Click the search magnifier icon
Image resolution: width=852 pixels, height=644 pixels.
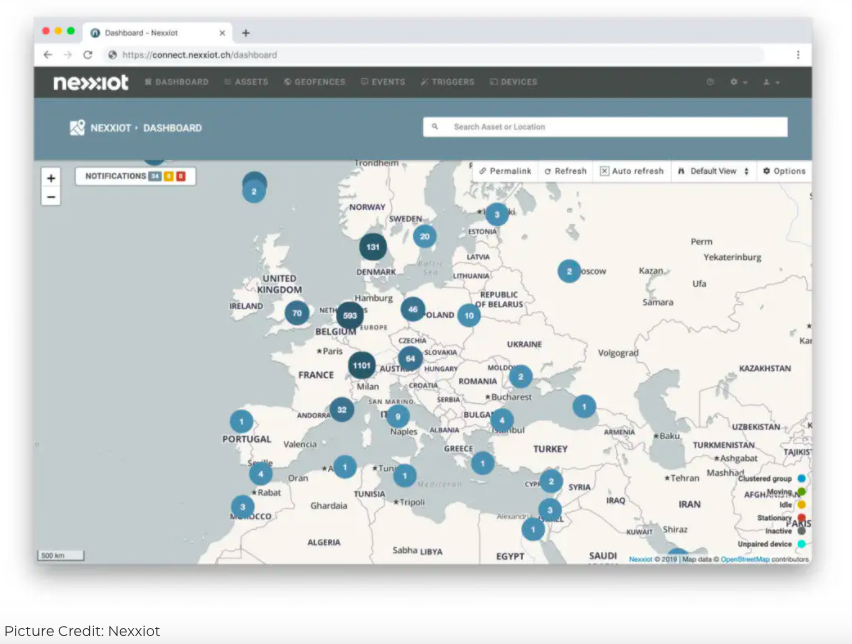pos(435,127)
